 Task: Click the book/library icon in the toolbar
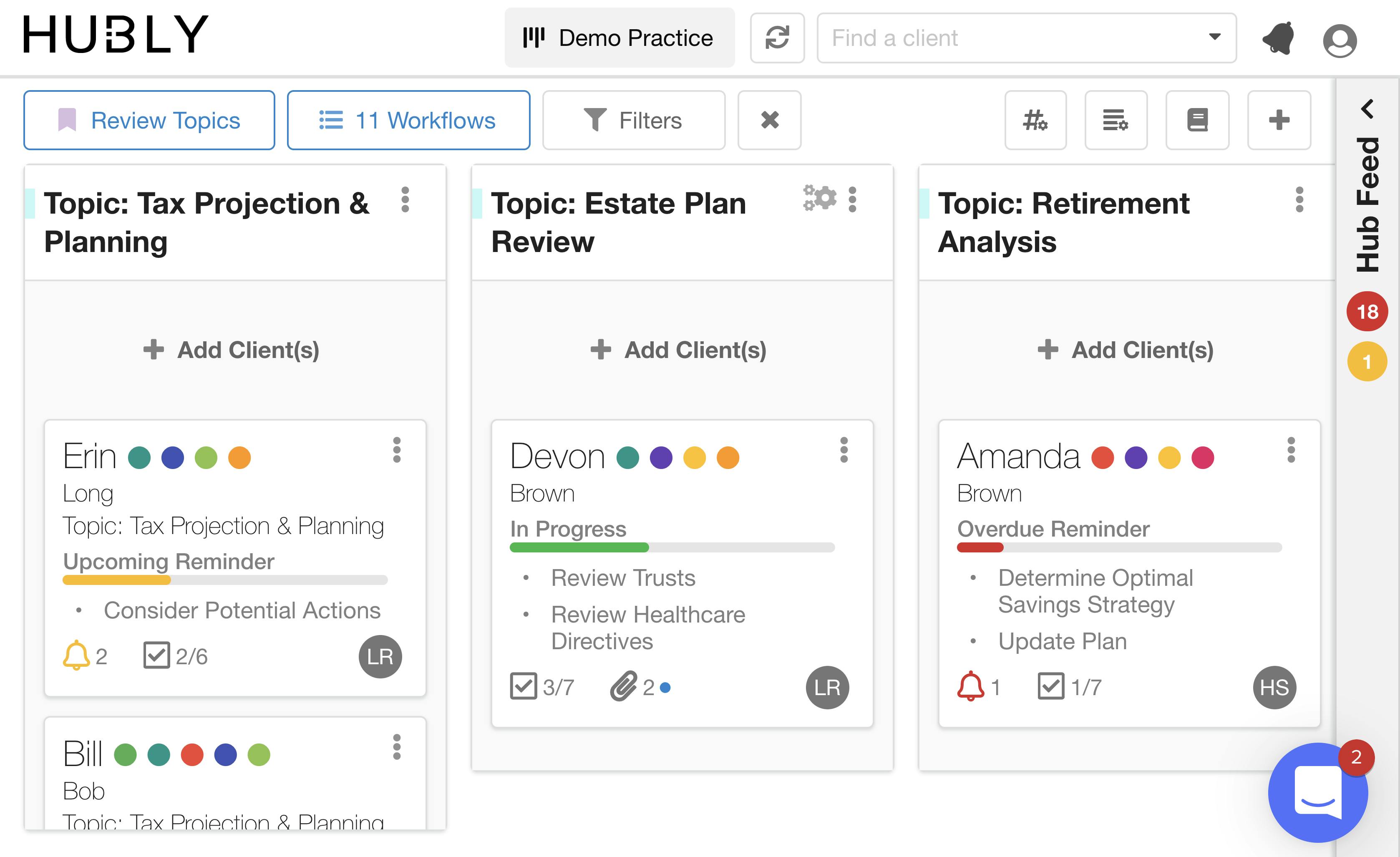point(1196,120)
